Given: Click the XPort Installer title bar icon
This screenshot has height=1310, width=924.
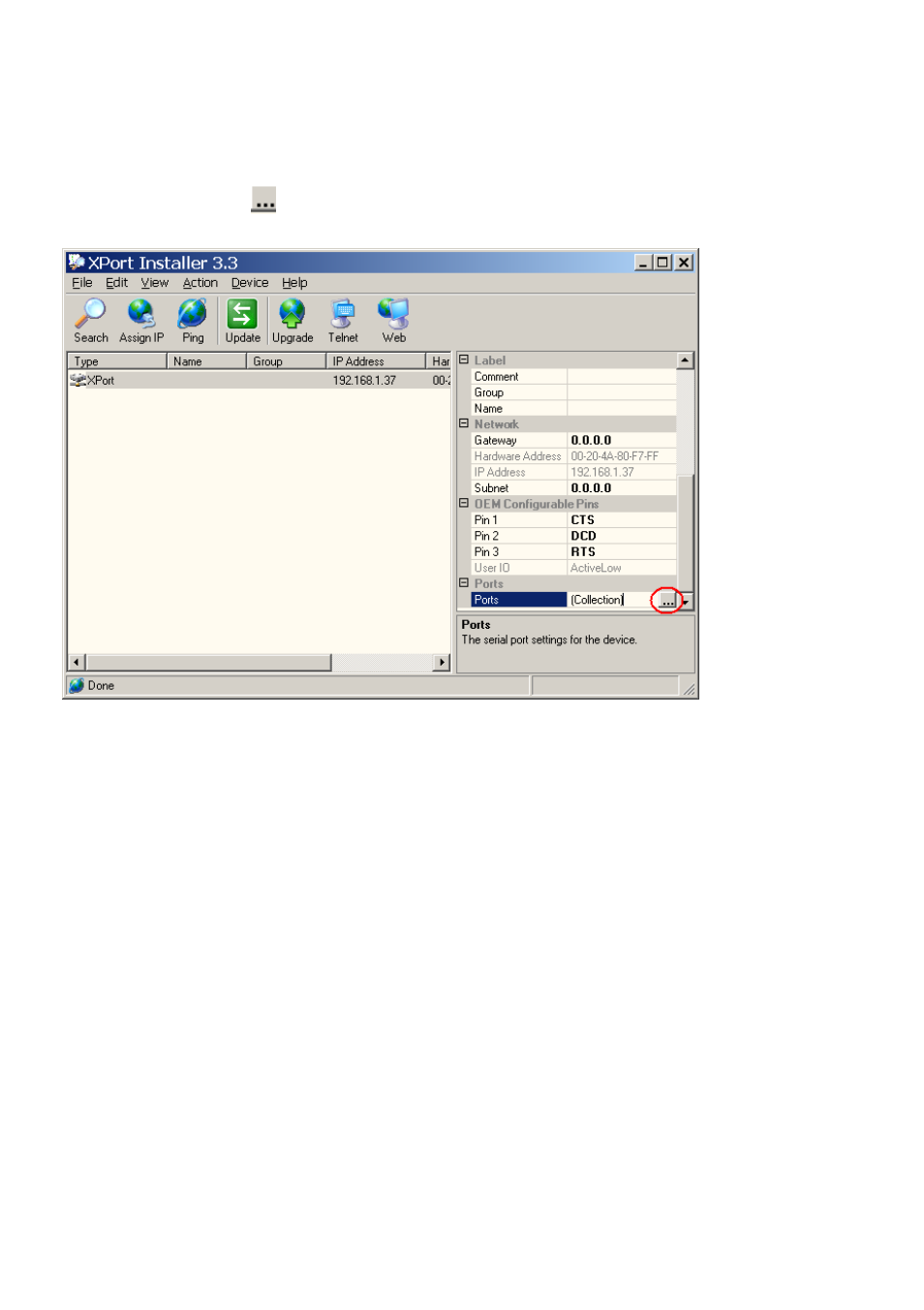Looking at the screenshot, I should (x=77, y=262).
